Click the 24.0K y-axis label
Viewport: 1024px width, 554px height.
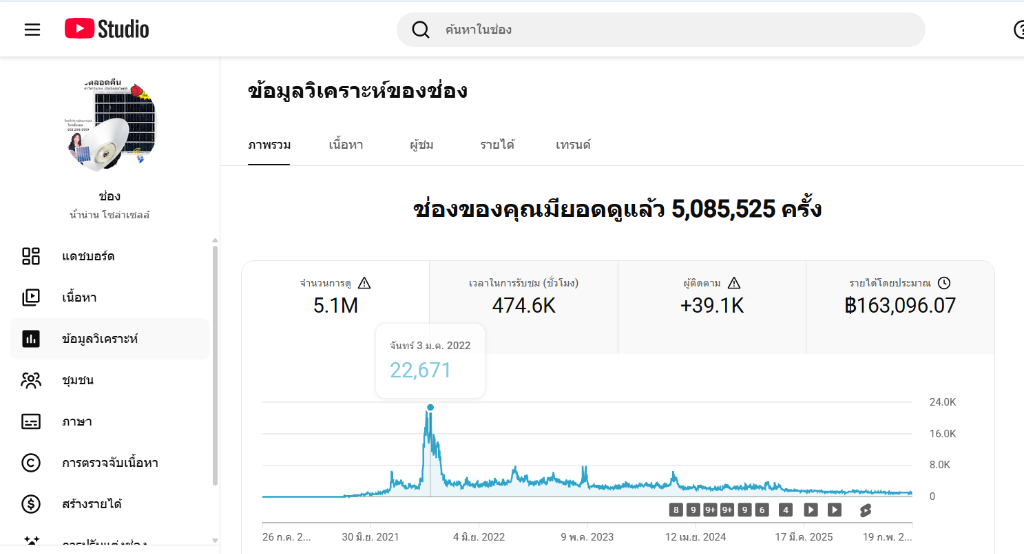[942, 402]
